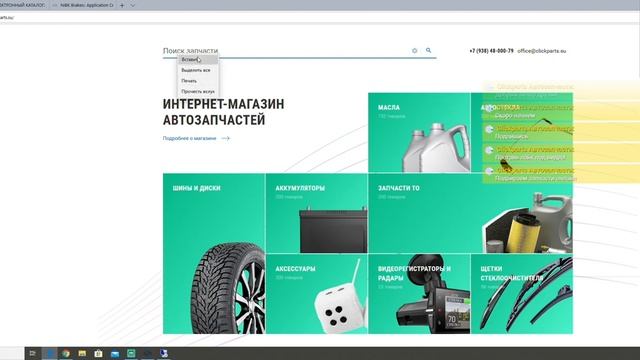640x360 pixels.
Task: Open the АКСЕССУАРЫ category tile
Action: click(x=316, y=294)
